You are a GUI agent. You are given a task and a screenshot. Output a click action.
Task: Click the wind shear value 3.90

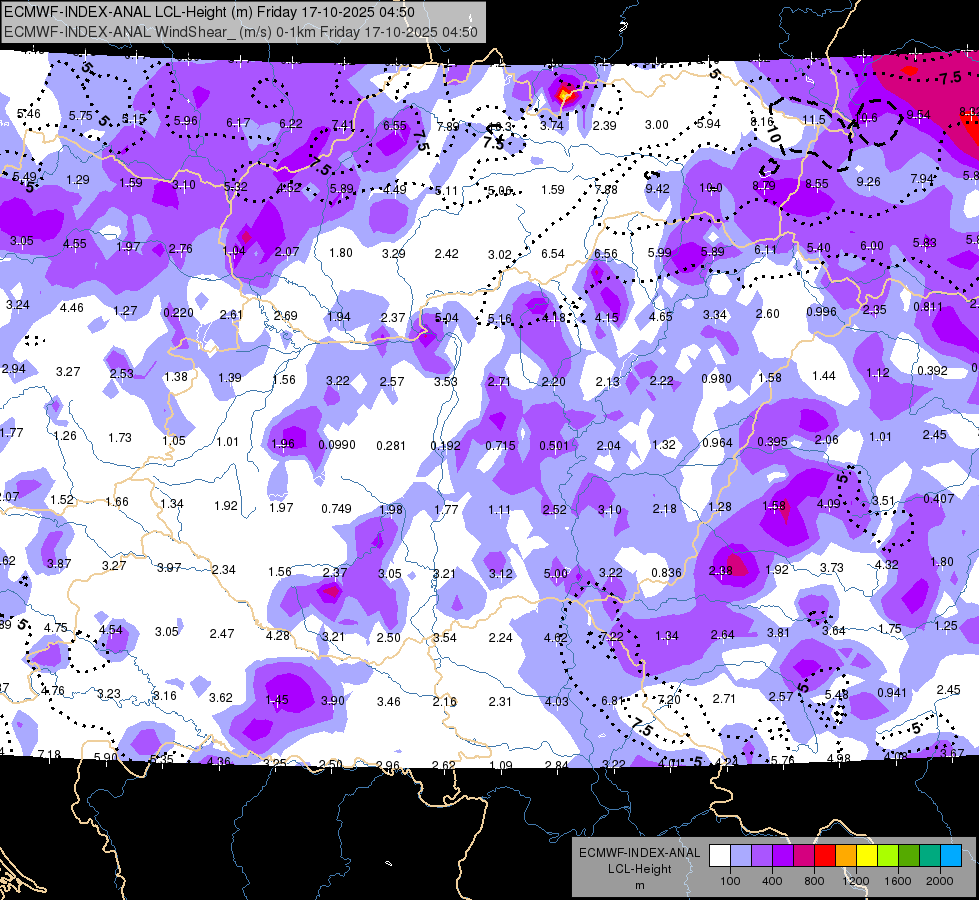[x=332, y=701]
